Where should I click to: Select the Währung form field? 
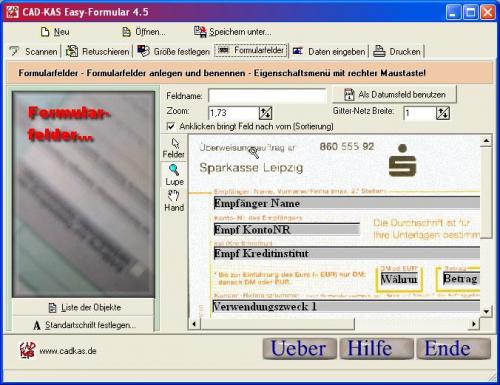399,279
